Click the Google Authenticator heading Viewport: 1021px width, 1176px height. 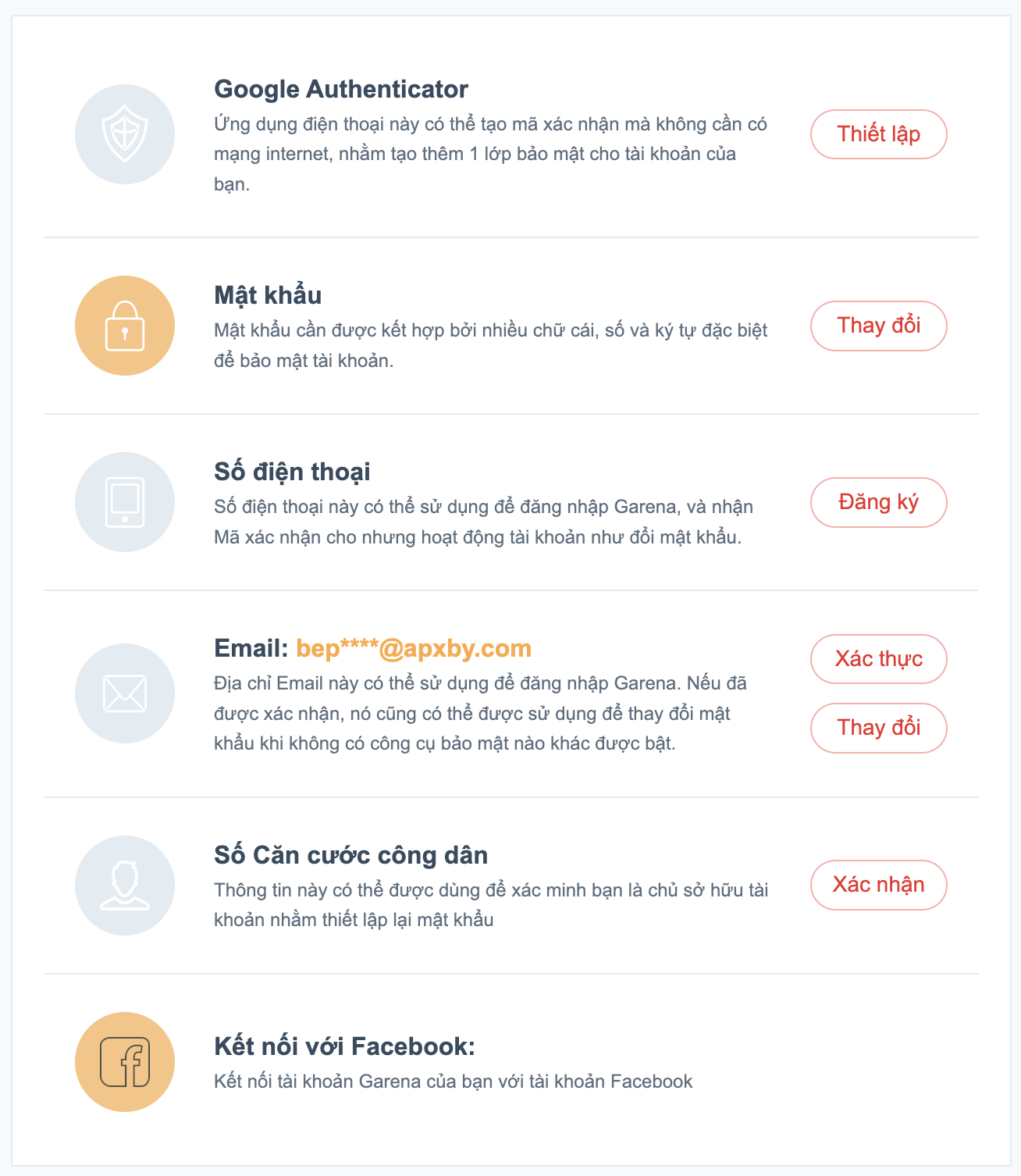pos(341,89)
